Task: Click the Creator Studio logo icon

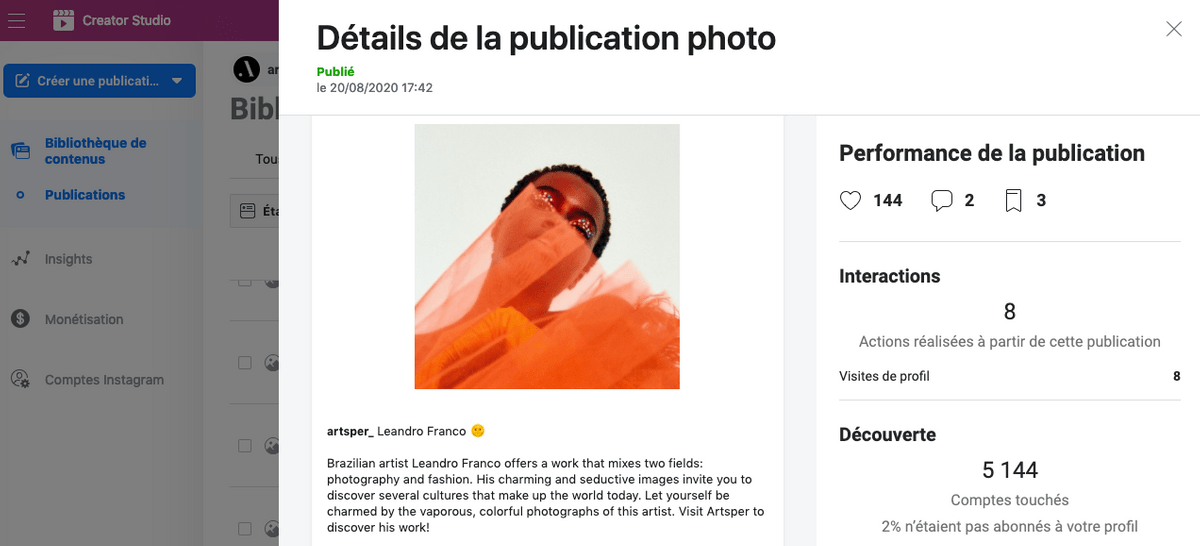Action: pyautogui.click(x=64, y=20)
